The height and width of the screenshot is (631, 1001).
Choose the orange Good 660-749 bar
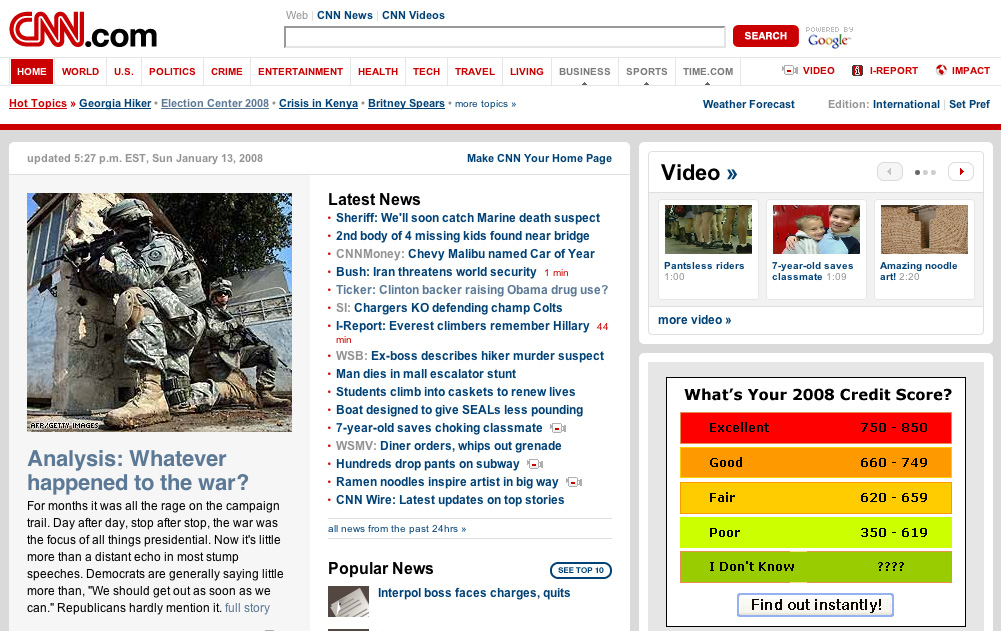click(x=815, y=462)
